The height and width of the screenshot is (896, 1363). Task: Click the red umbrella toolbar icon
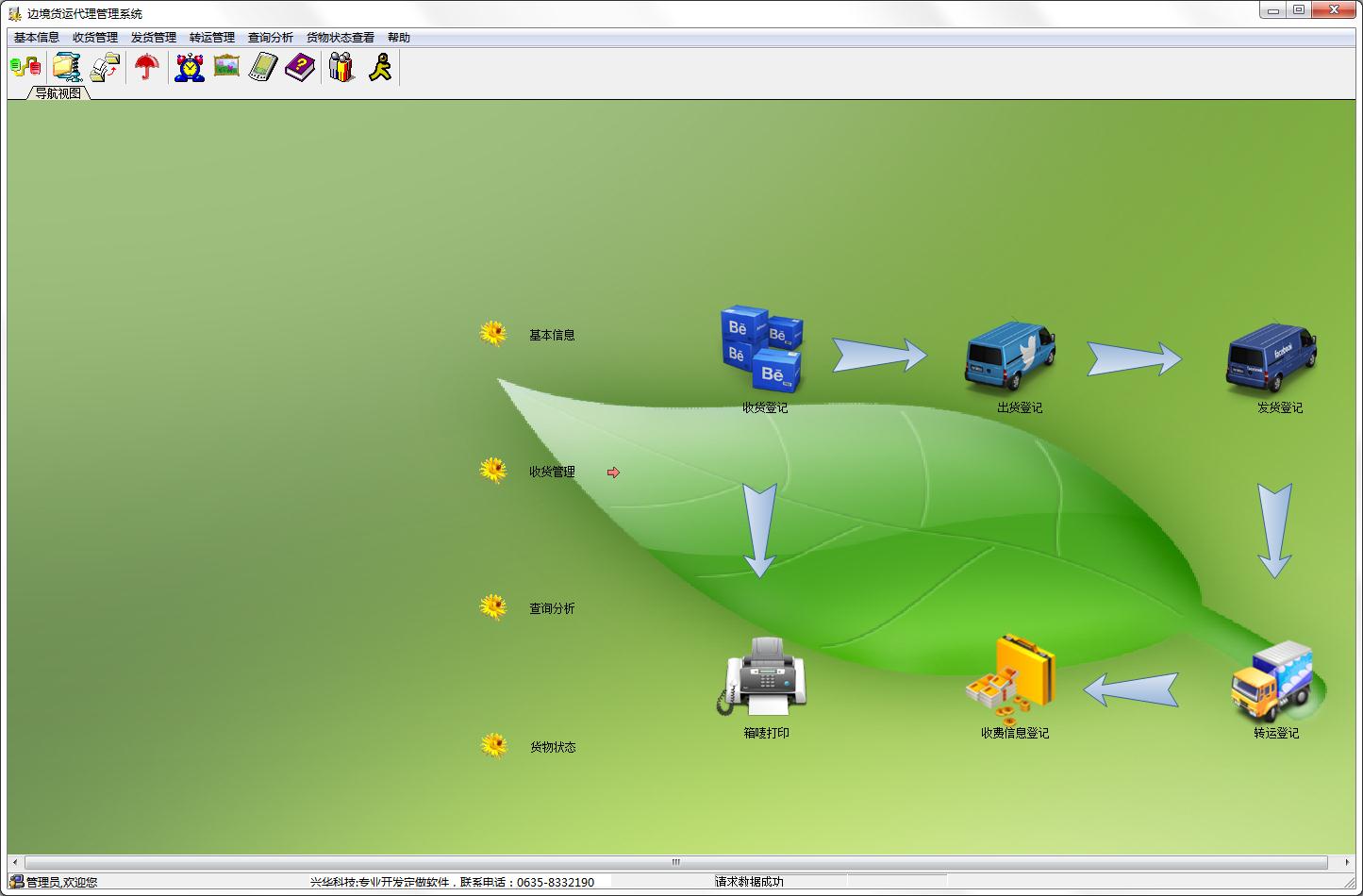pyautogui.click(x=146, y=67)
